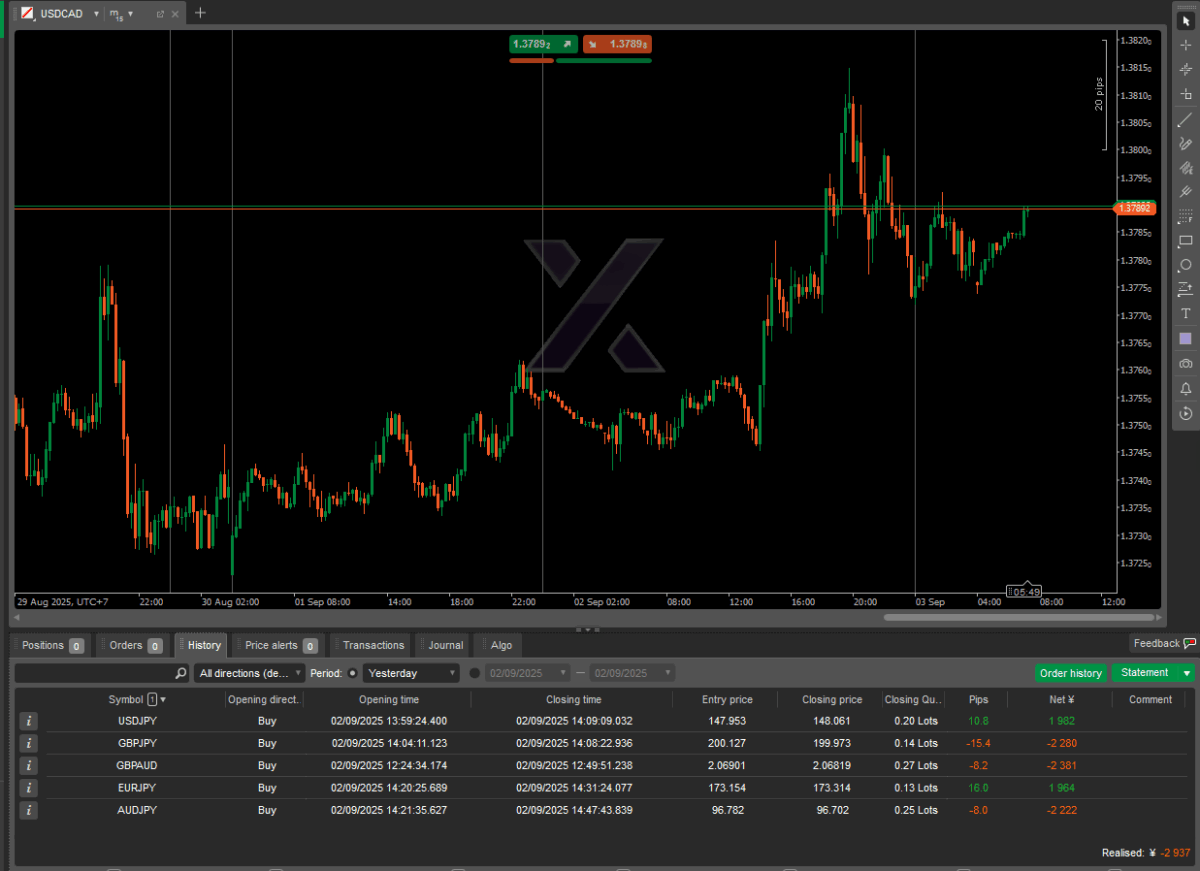1200x871 pixels.
Task: Select the text annotation tool
Action: tap(1186, 314)
